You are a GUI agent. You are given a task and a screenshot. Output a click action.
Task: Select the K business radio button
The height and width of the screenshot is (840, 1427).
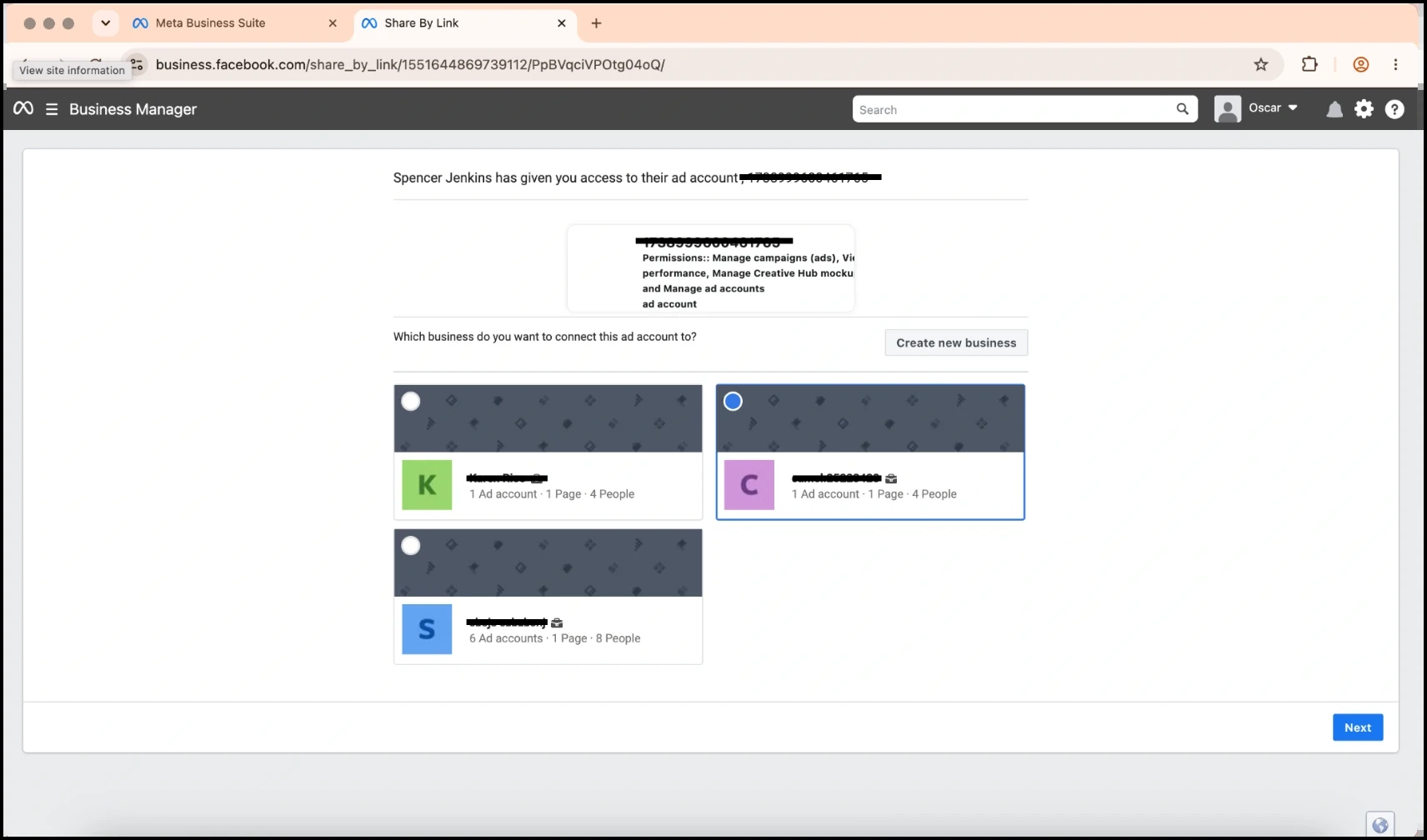tap(411, 402)
